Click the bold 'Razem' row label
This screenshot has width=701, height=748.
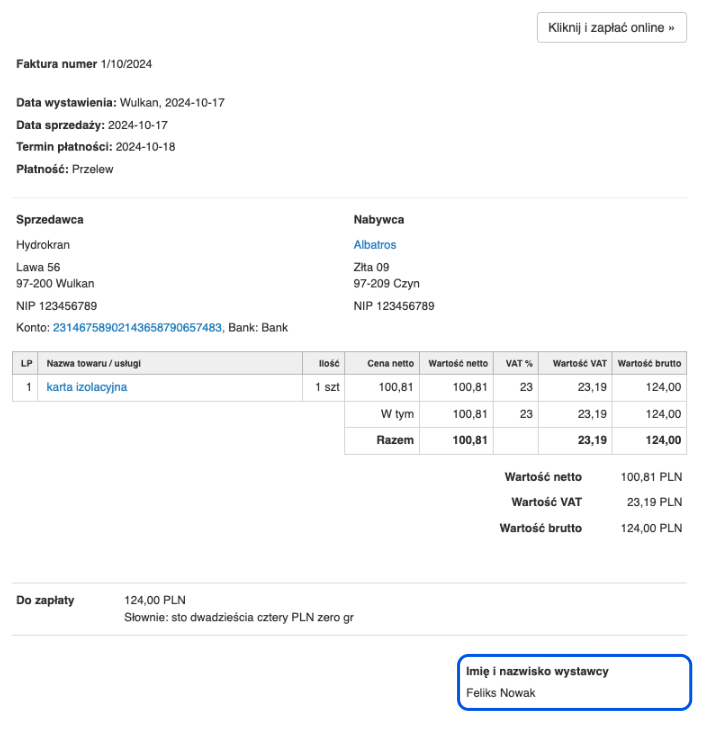tap(395, 440)
